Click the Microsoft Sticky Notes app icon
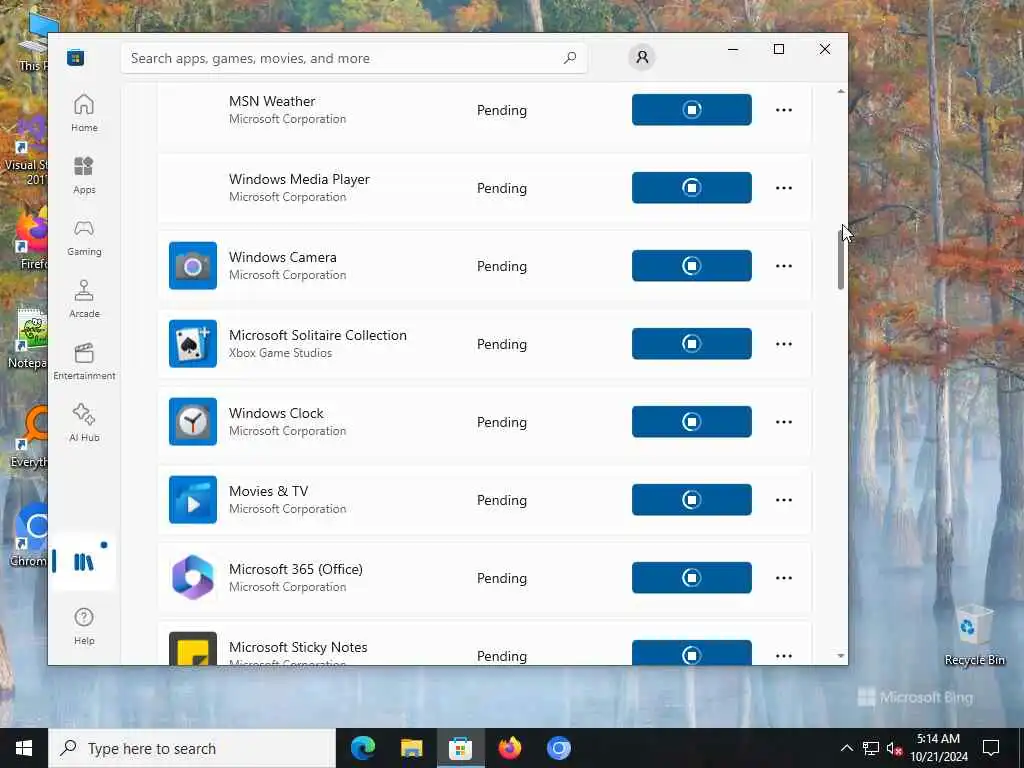Image resolution: width=1024 pixels, height=768 pixels. pyautogui.click(x=193, y=648)
